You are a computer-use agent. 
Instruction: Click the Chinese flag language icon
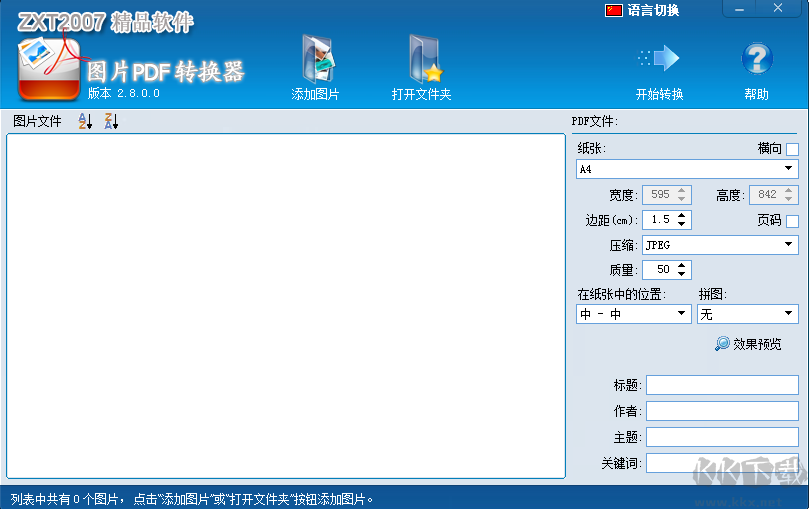[613, 10]
